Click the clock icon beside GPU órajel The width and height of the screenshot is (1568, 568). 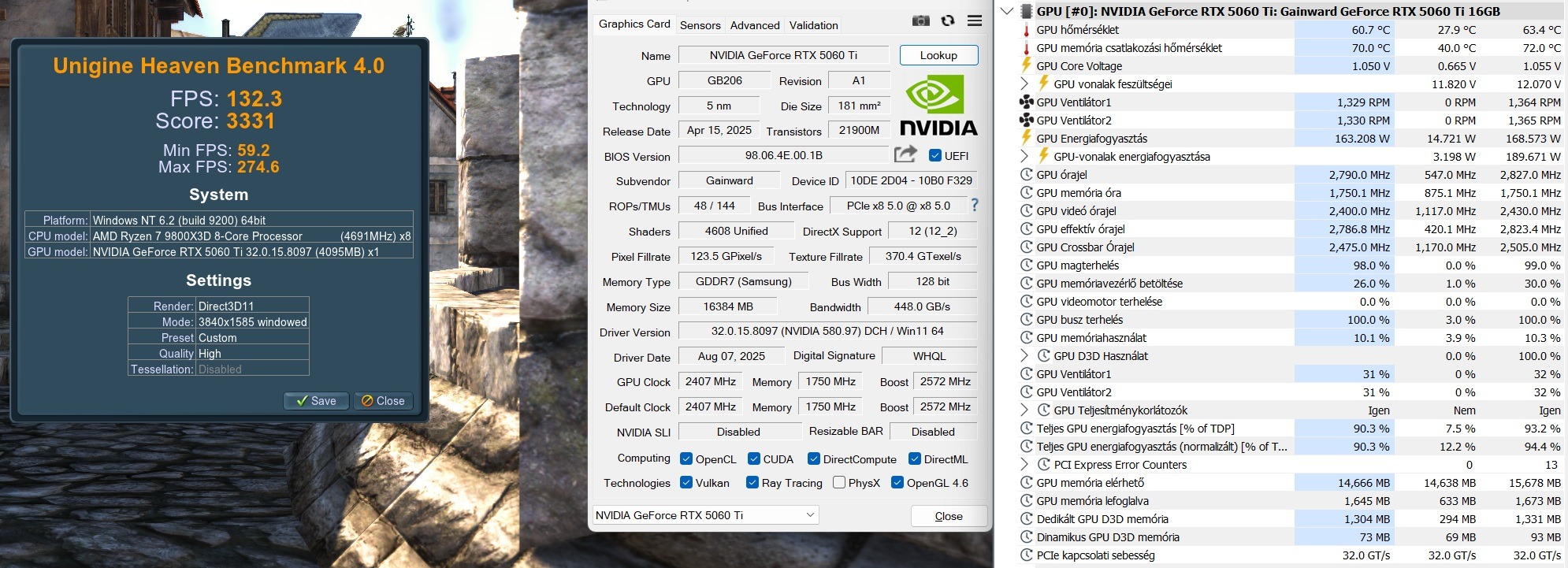(x=1026, y=175)
